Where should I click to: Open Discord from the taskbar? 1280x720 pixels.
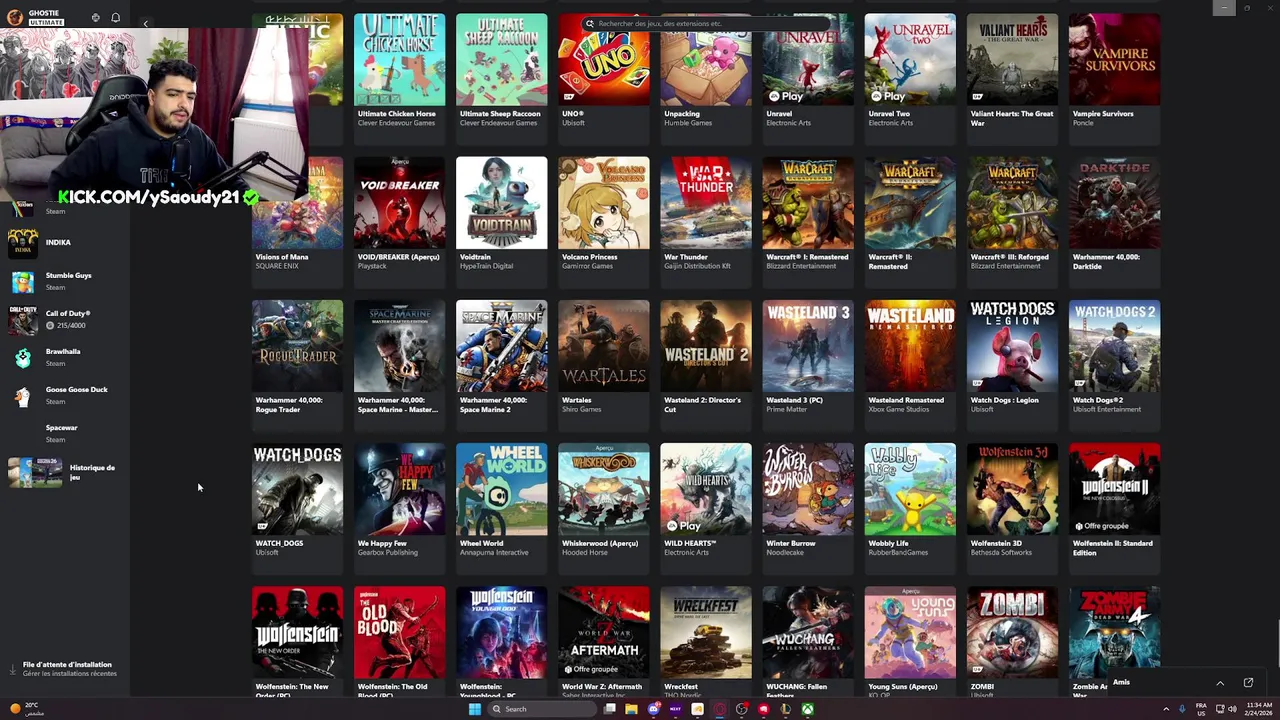click(x=653, y=709)
